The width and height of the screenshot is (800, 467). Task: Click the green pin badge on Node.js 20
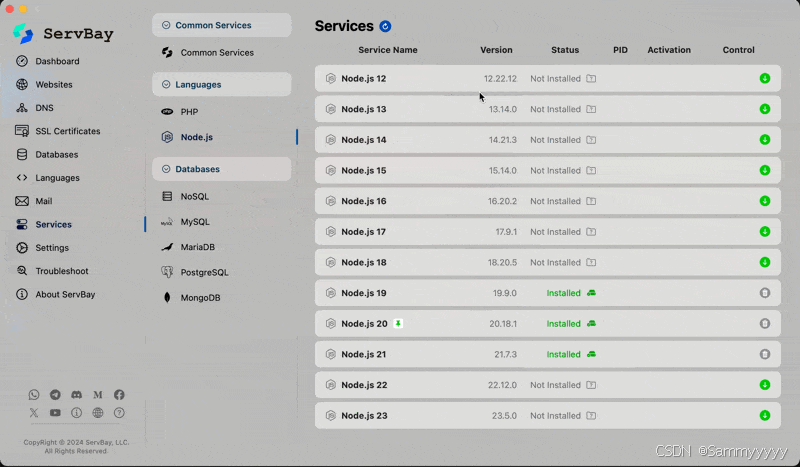398,323
